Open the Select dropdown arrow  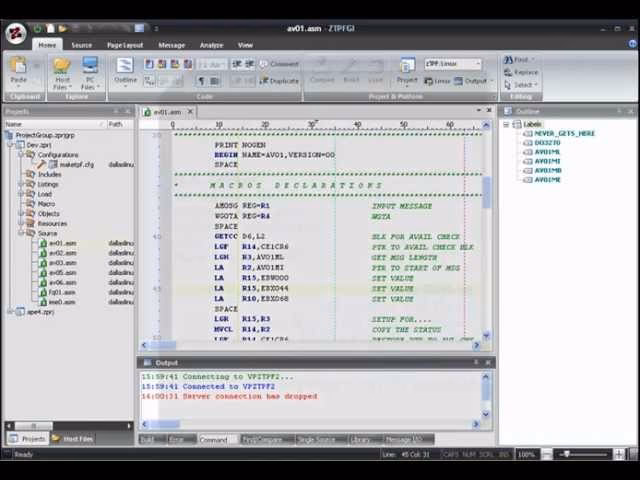click(536, 85)
